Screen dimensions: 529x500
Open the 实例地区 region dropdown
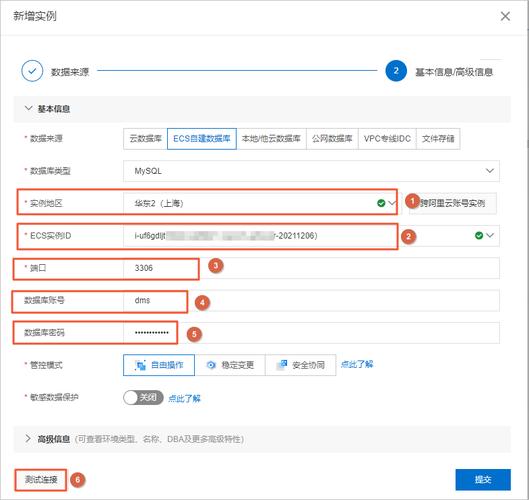260,203
